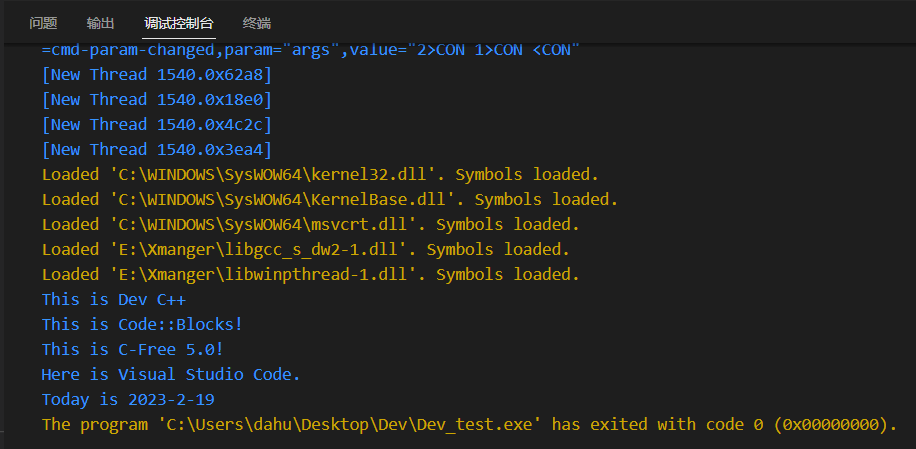Click the 'This is C-Free 5.0!' output
The width and height of the screenshot is (916, 449).
pyautogui.click(x=133, y=350)
